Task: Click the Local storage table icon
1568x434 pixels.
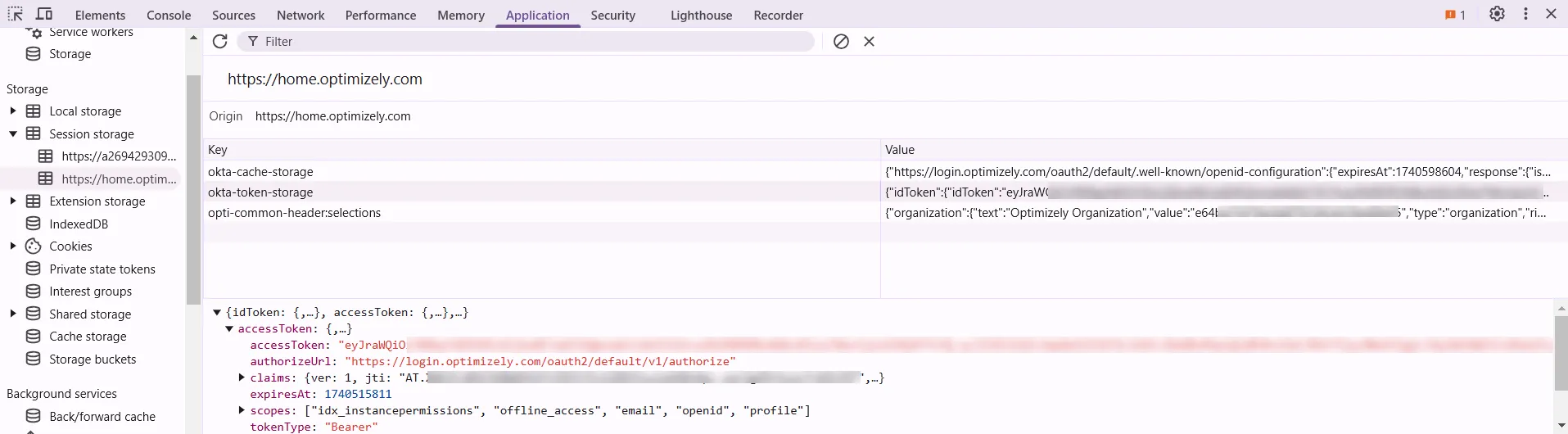Action: point(34,111)
